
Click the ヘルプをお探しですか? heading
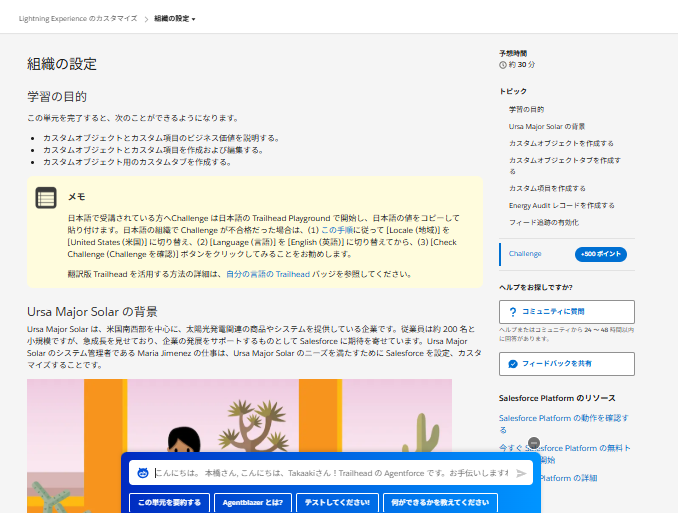[536, 287]
